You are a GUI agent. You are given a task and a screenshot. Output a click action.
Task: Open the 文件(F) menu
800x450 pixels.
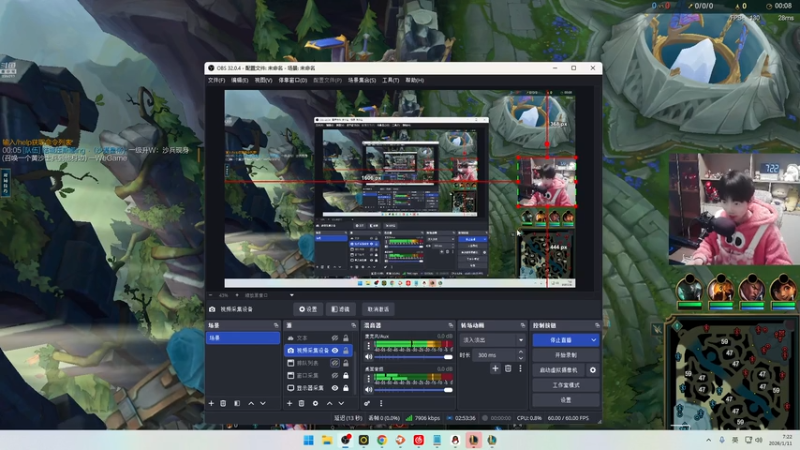(216, 80)
